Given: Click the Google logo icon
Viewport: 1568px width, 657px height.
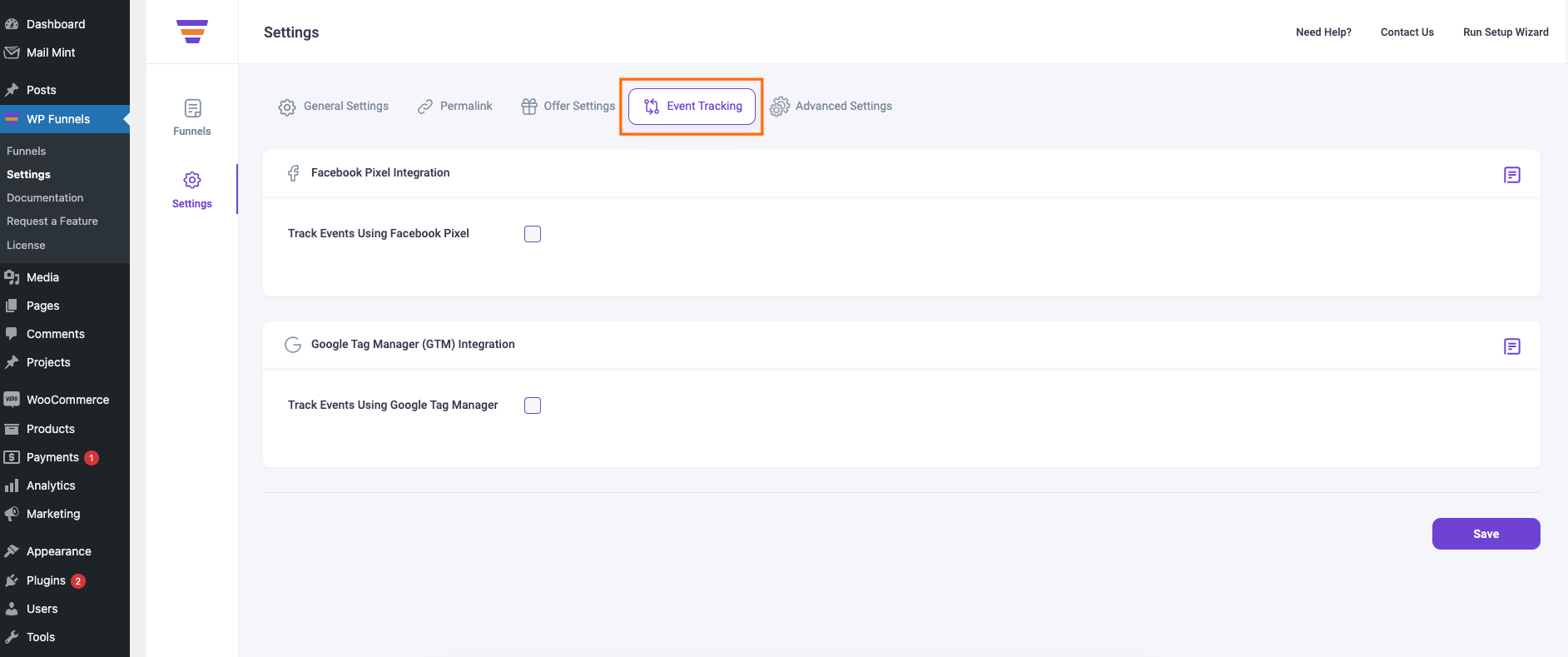Looking at the screenshot, I should click(293, 345).
